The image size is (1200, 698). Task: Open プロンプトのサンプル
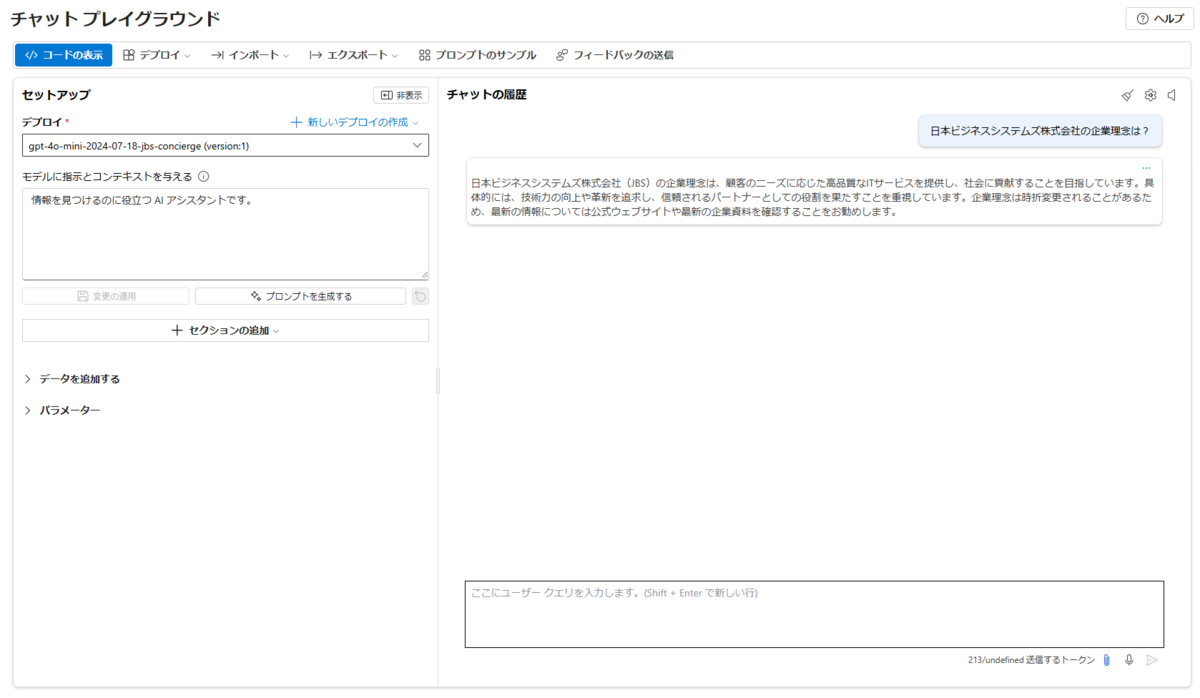click(477, 55)
